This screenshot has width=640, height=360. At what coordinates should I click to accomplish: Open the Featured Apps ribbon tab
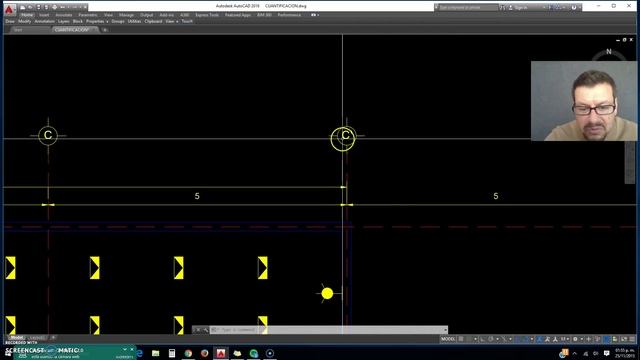pos(238,15)
